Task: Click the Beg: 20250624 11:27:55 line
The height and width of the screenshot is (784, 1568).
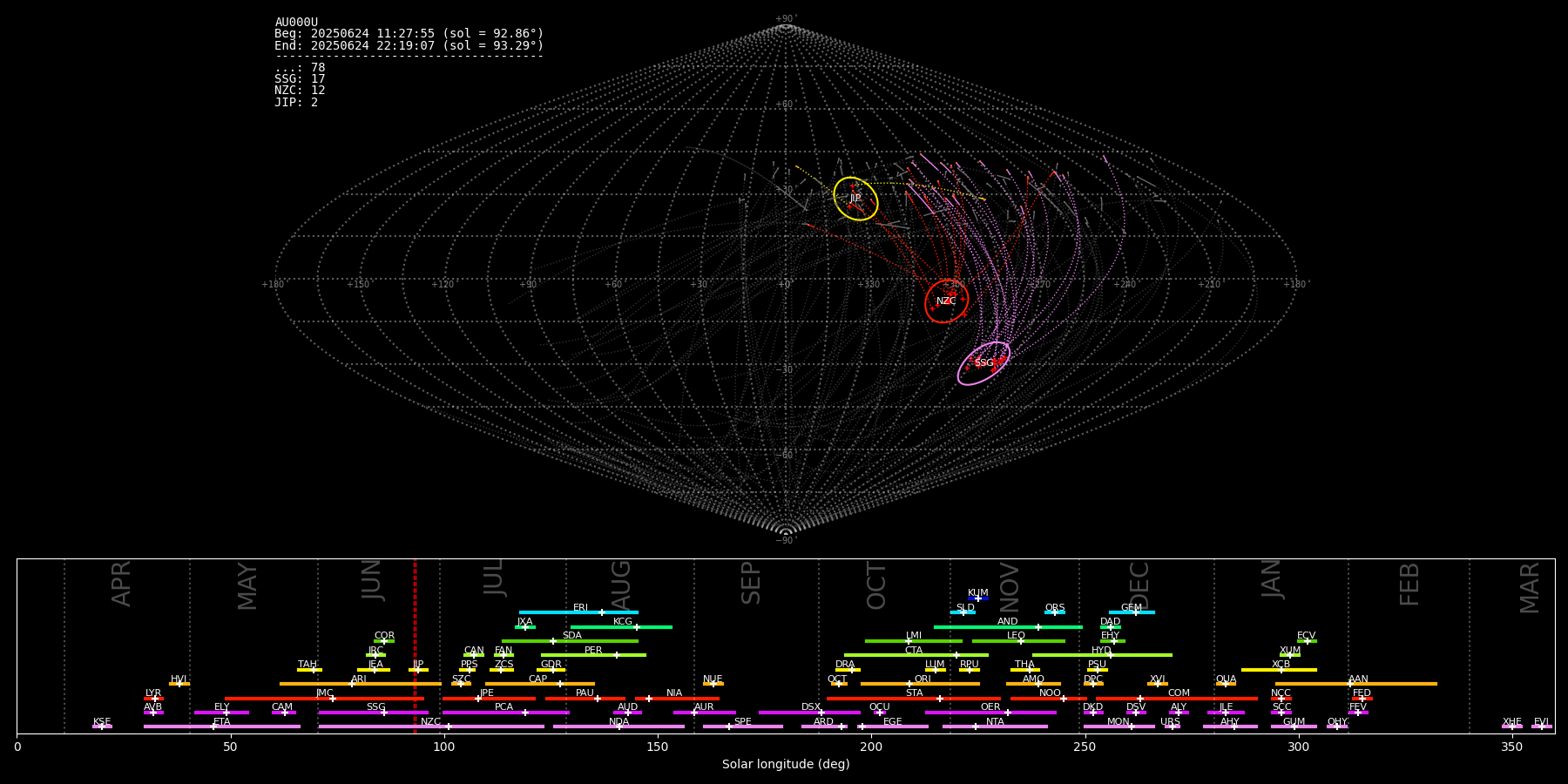Action: pyautogui.click(x=409, y=34)
